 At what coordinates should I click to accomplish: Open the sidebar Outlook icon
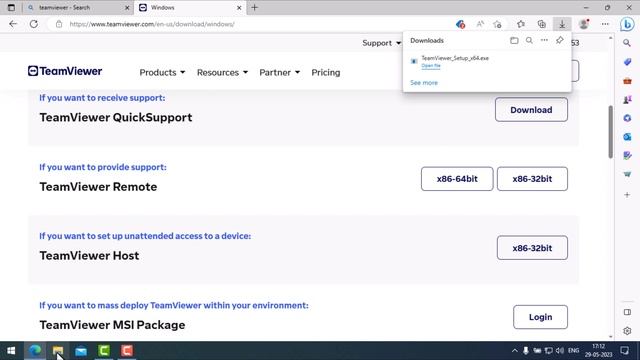click(x=627, y=137)
